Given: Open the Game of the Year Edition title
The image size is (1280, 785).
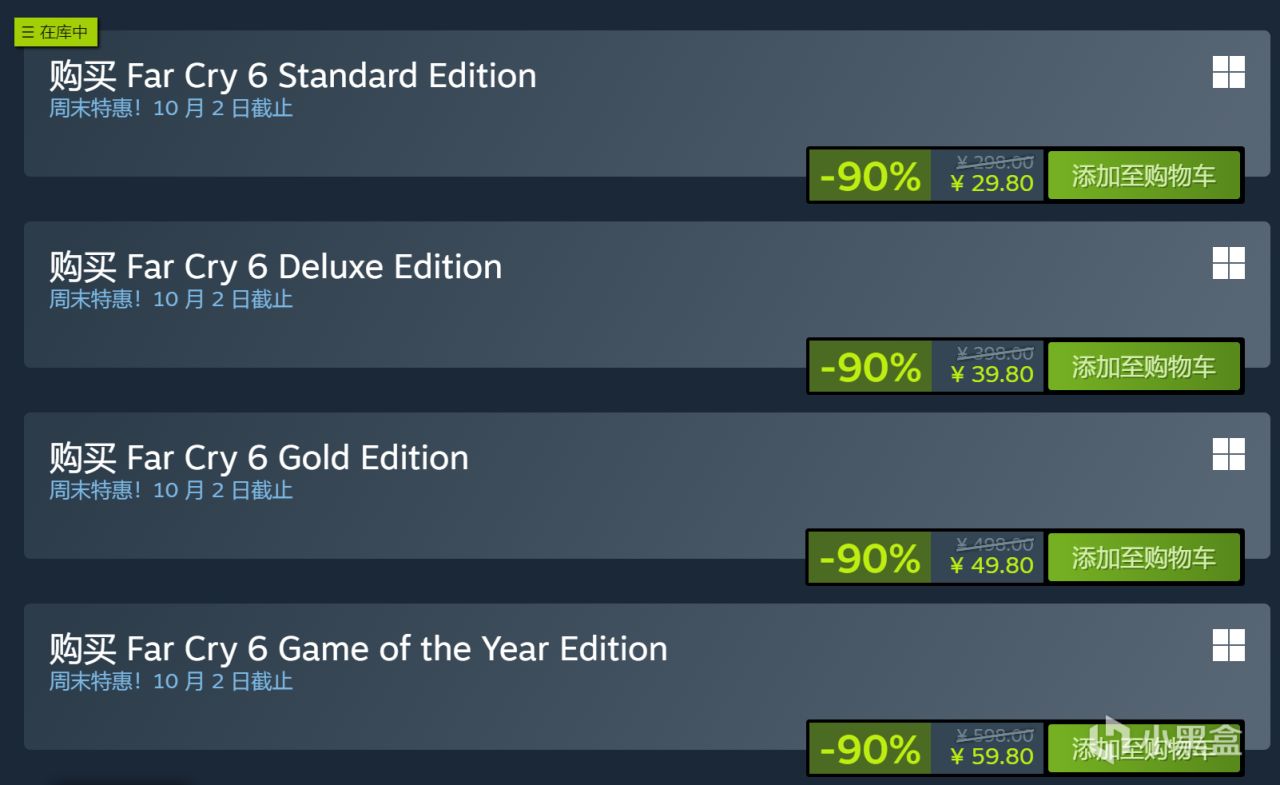Looking at the screenshot, I should click(358, 649).
